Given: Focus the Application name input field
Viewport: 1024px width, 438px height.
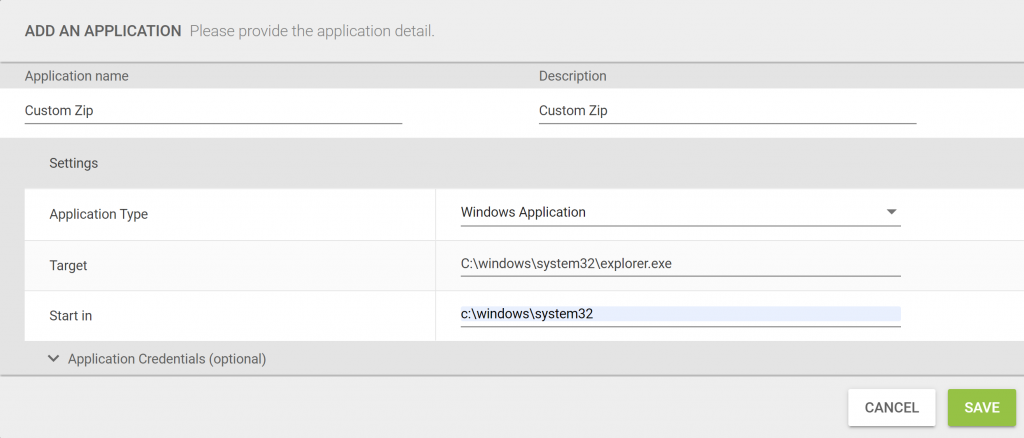Looking at the screenshot, I should (213, 110).
